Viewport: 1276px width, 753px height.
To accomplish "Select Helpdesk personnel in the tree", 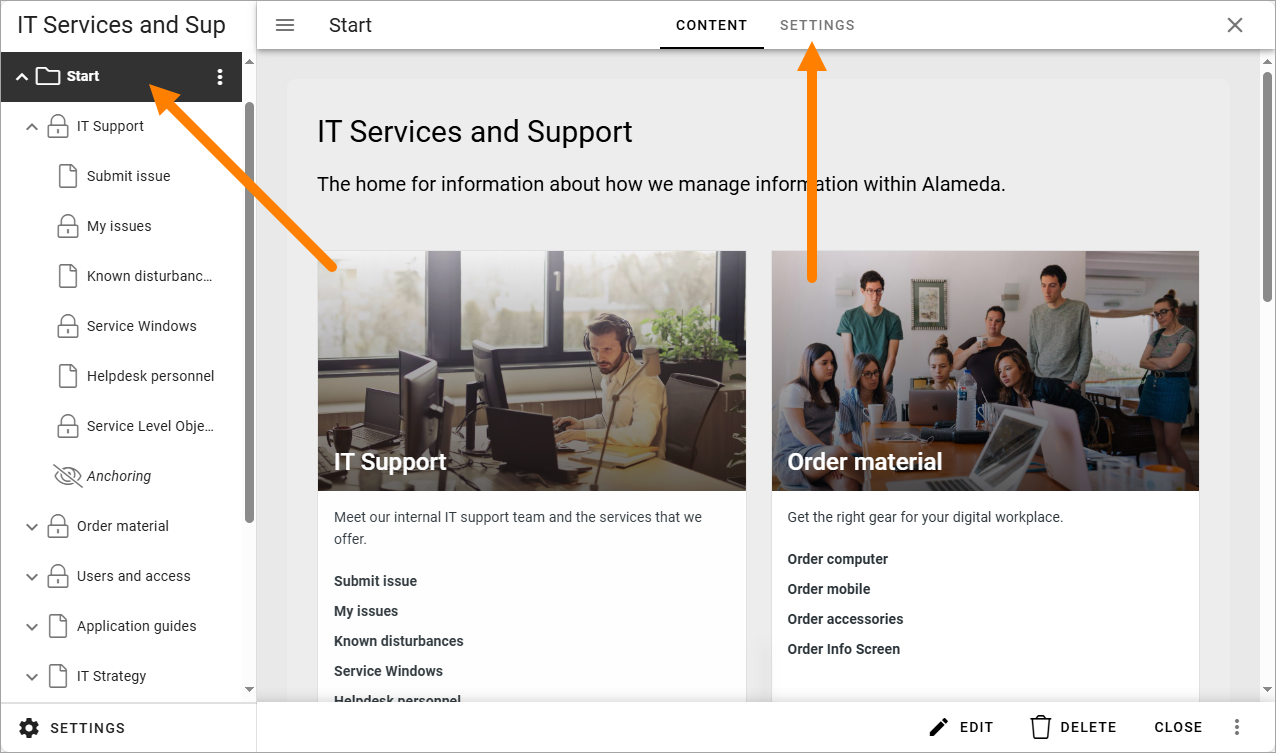I will [151, 376].
